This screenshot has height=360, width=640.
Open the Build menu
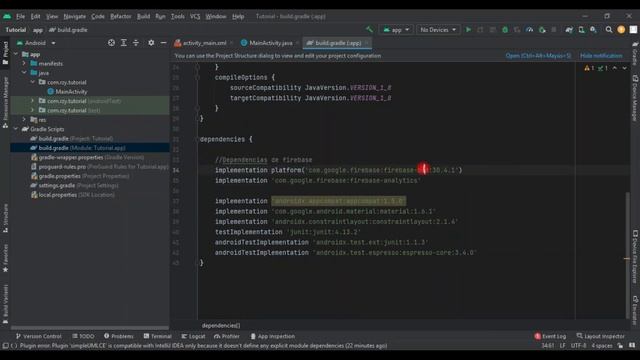point(143,17)
